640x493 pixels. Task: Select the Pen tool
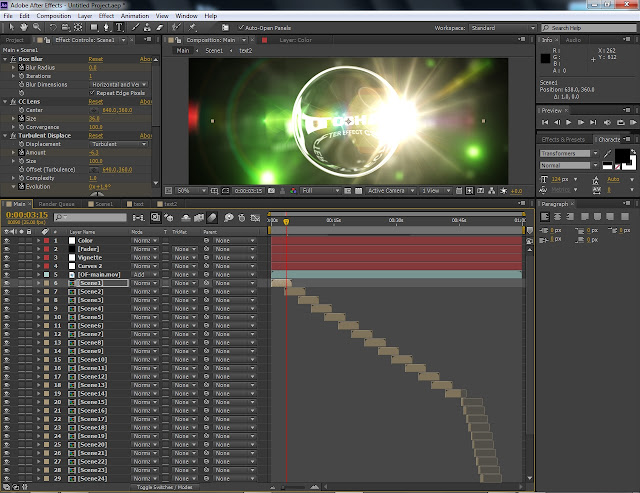tap(107, 27)
